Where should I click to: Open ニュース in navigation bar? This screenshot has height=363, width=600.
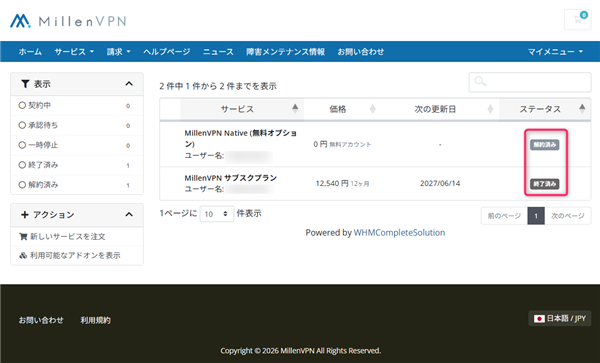[218, 52]
